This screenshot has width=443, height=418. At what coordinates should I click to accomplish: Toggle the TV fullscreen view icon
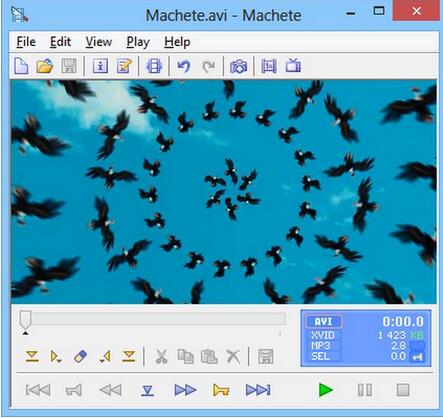click(x=293, y=66)
